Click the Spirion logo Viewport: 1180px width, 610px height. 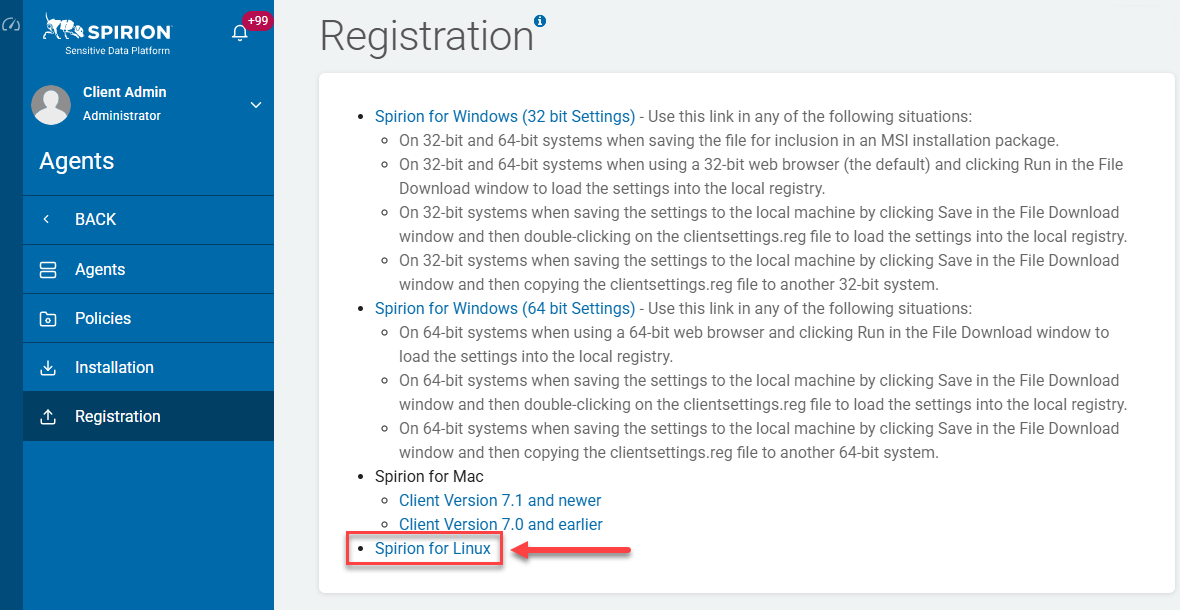[x=108, y=34]
